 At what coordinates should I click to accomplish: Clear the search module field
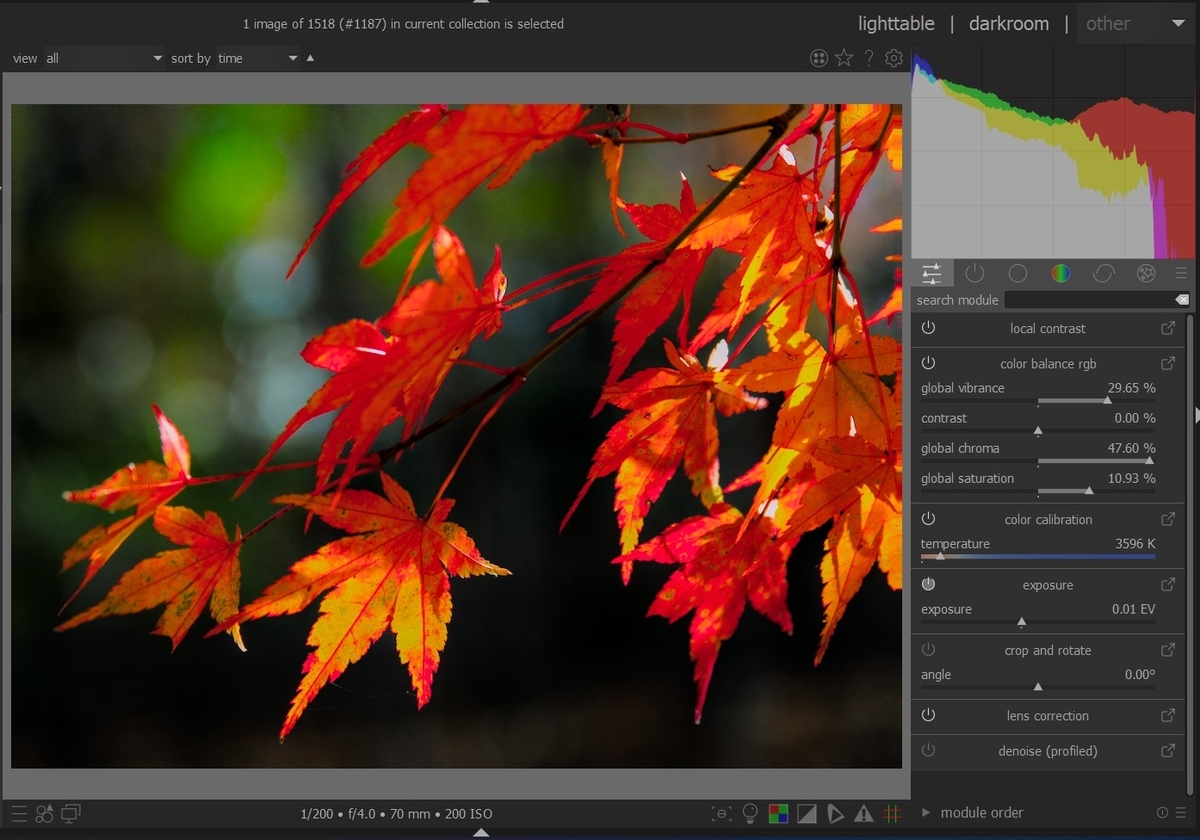[1182, 300]
